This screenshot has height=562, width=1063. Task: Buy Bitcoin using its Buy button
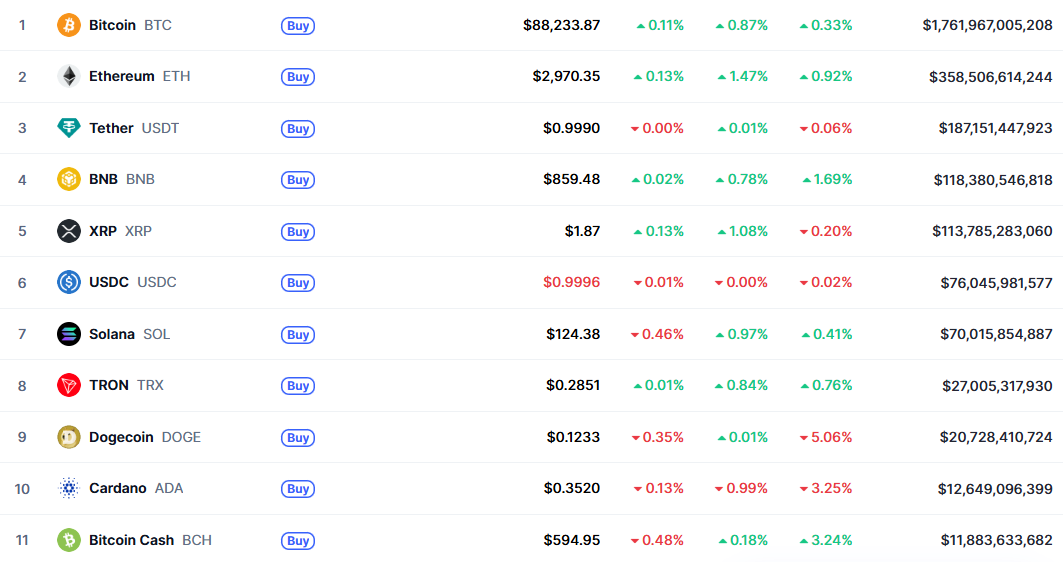coord(298,26)
